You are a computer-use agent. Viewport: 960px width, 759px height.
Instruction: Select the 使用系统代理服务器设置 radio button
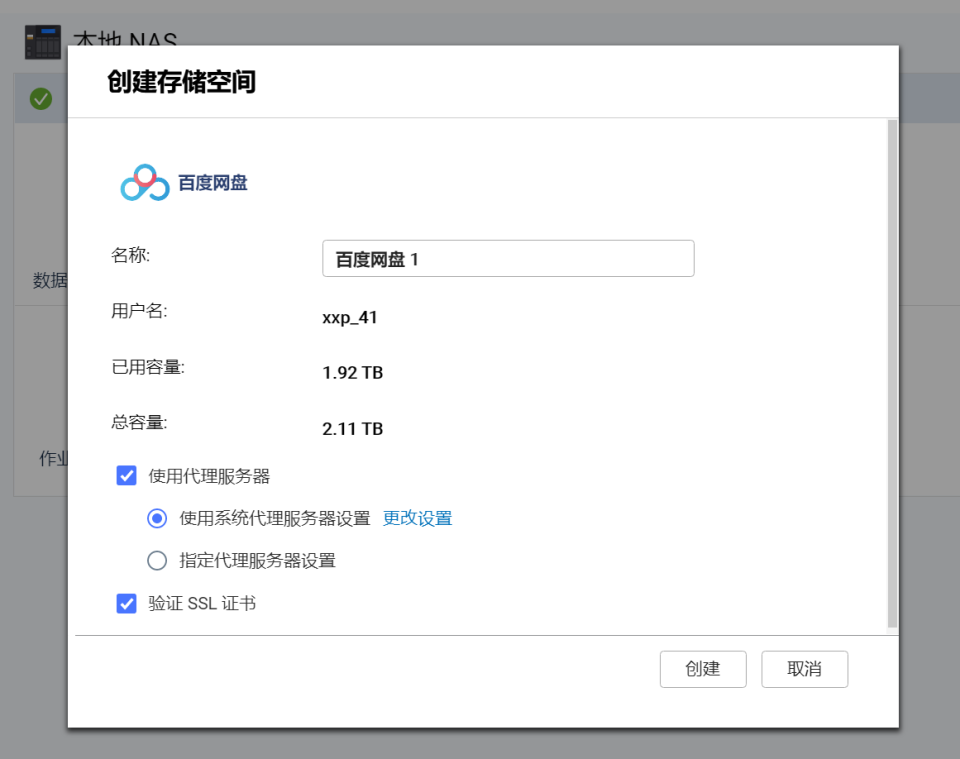157,518
